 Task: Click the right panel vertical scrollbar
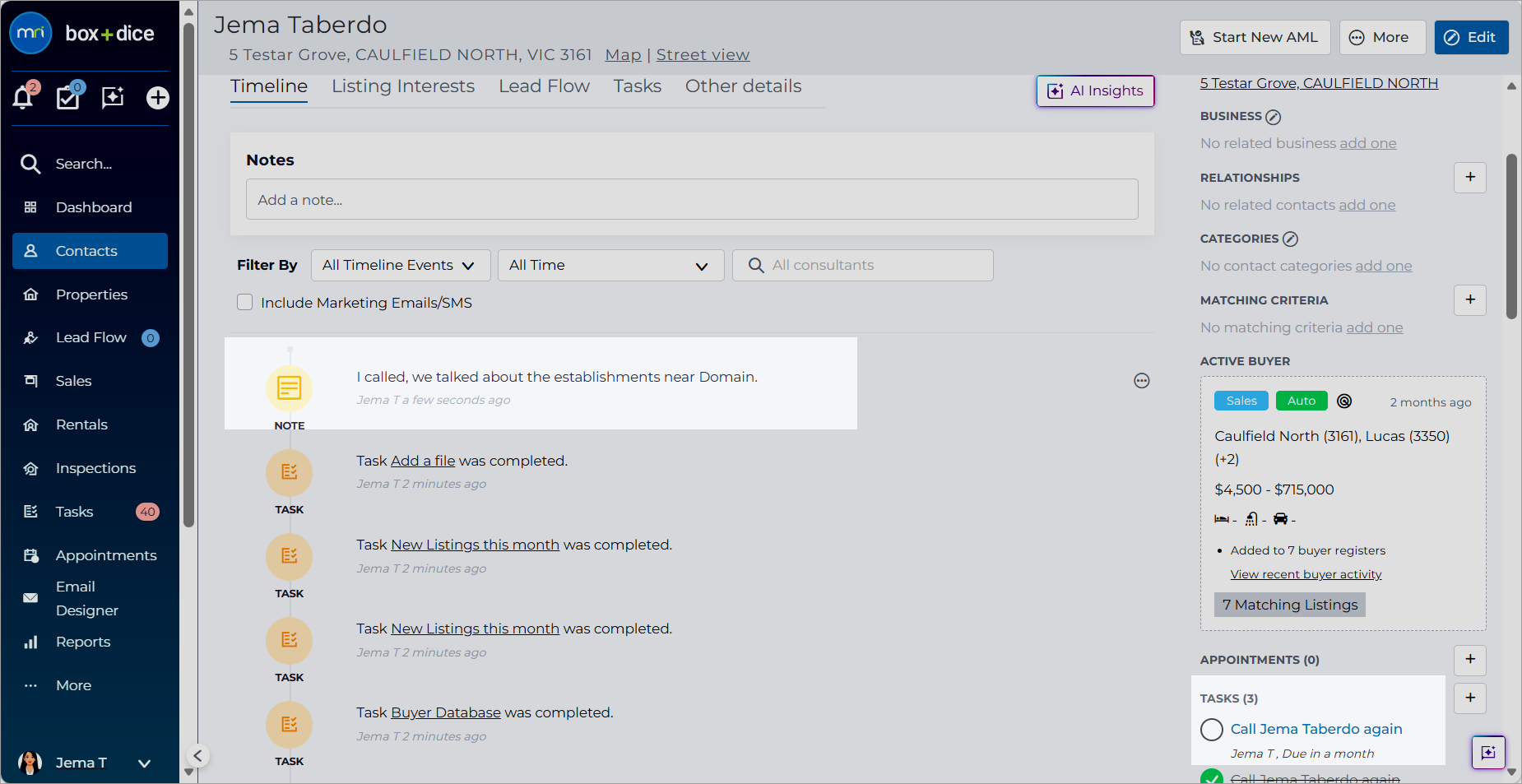click(1511, 236)
